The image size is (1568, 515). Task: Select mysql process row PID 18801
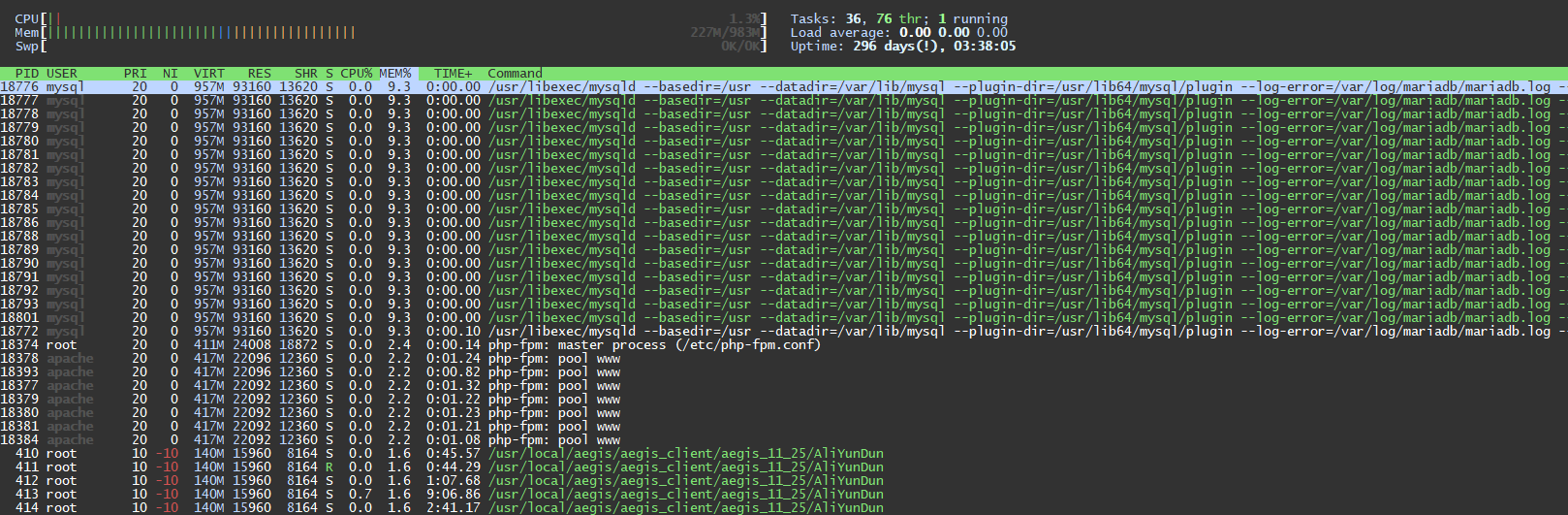[784, 318]
